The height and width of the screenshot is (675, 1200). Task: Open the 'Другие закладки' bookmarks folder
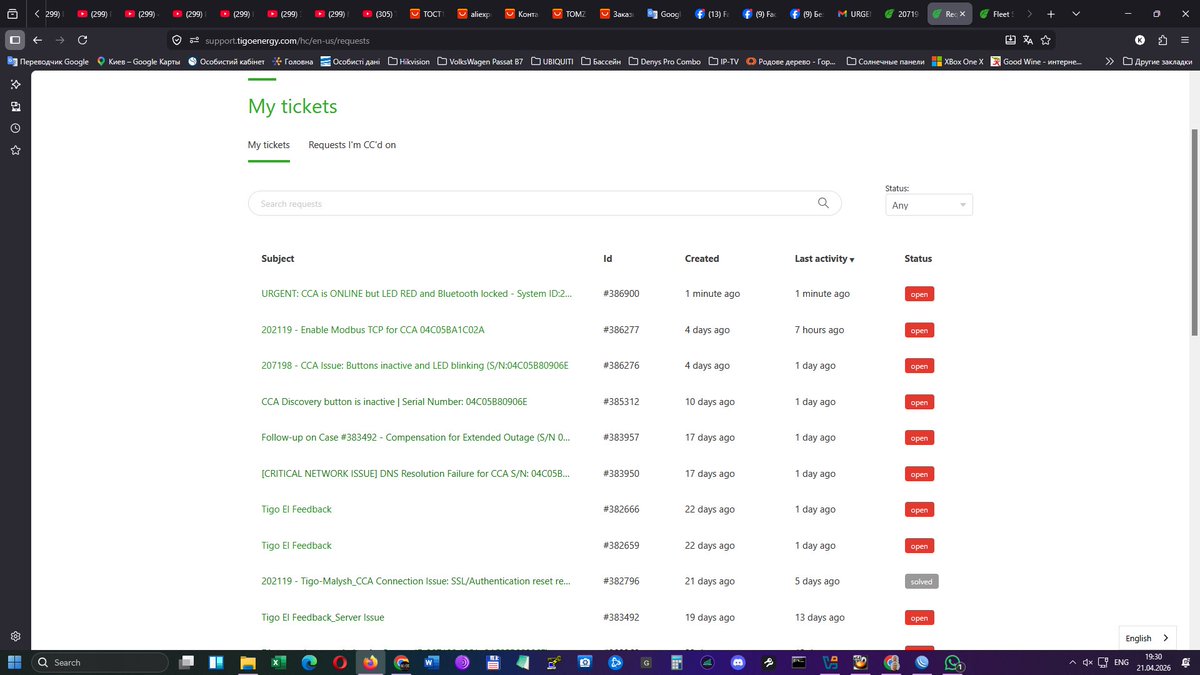point(1157,61)
